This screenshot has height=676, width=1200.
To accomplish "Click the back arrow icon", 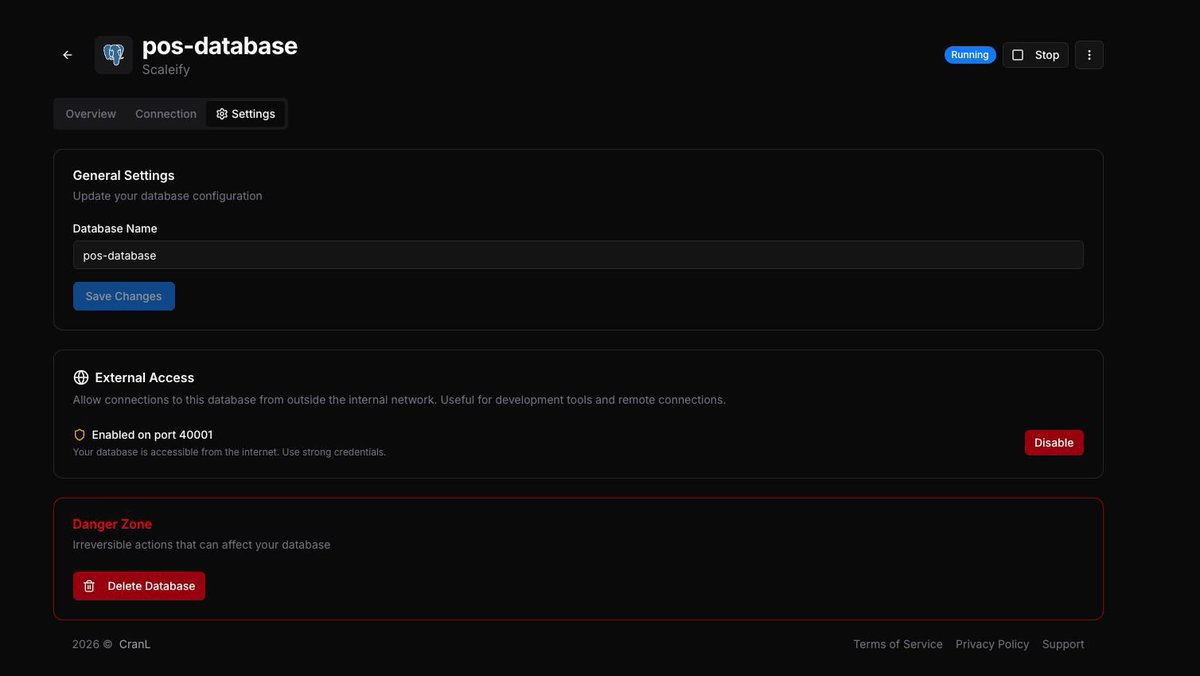I will [67, 55].
